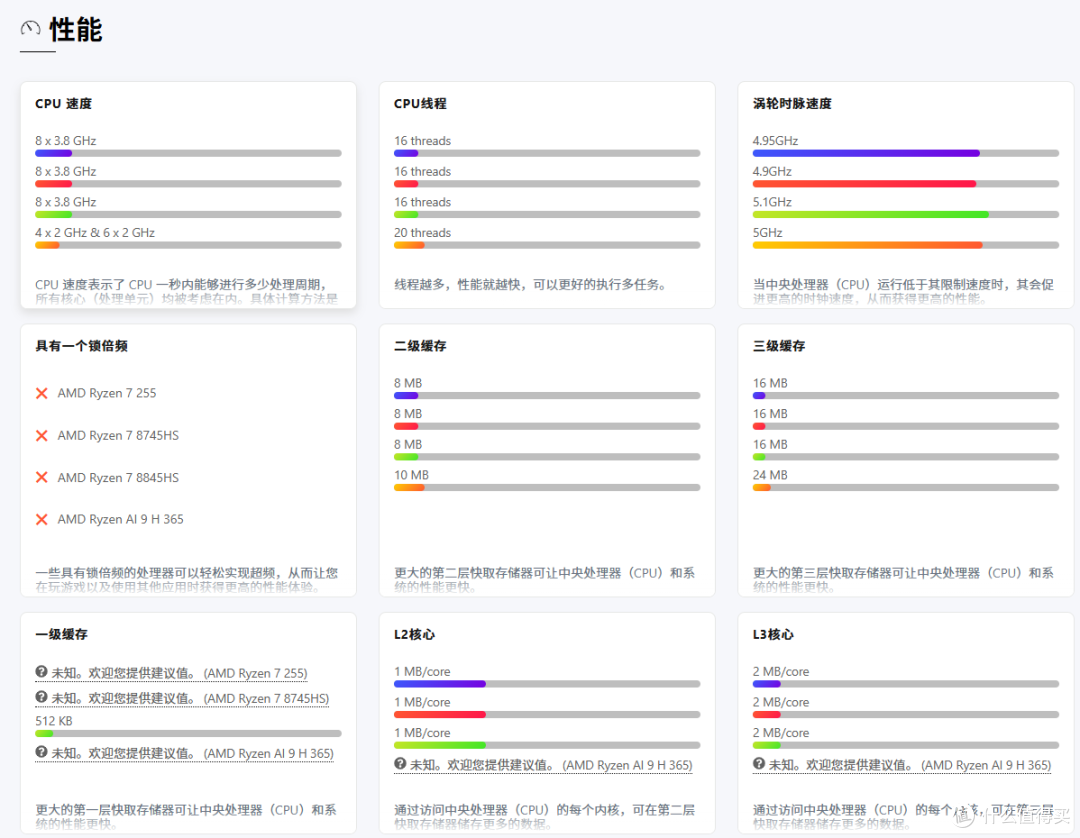
Task: Click question mark icon in the L2核心 card
Action: pyautogui.click(x=400, y=764)
